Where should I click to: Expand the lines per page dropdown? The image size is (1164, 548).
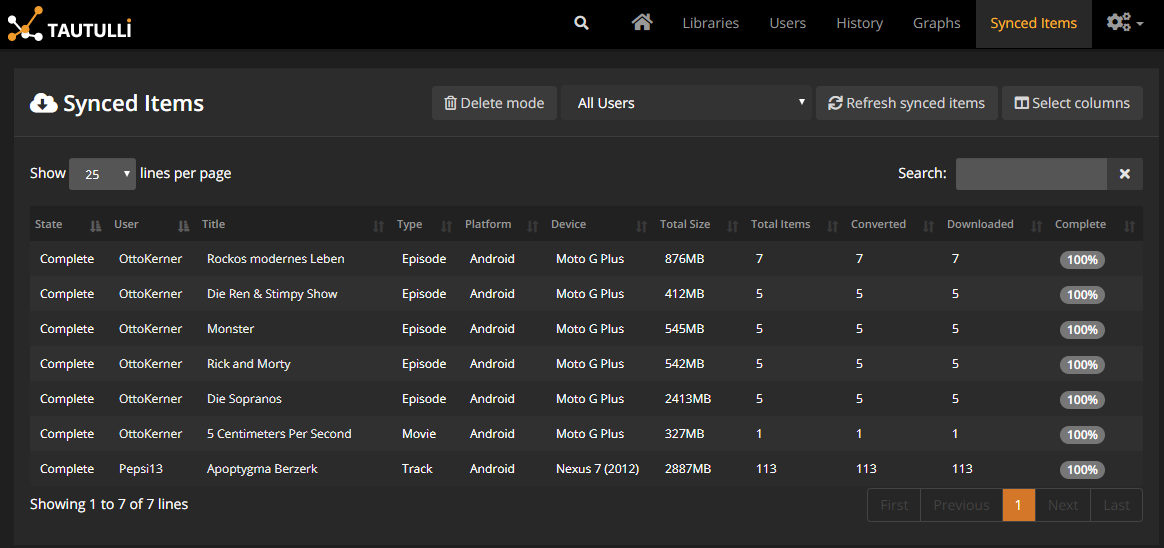click(102, 174)
